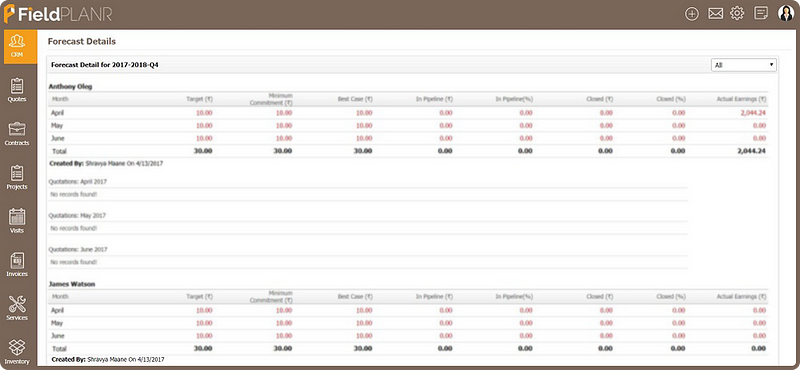Open the notes icon in header
This screenshot has width=800, height=370.
click(x=761, y=13)
